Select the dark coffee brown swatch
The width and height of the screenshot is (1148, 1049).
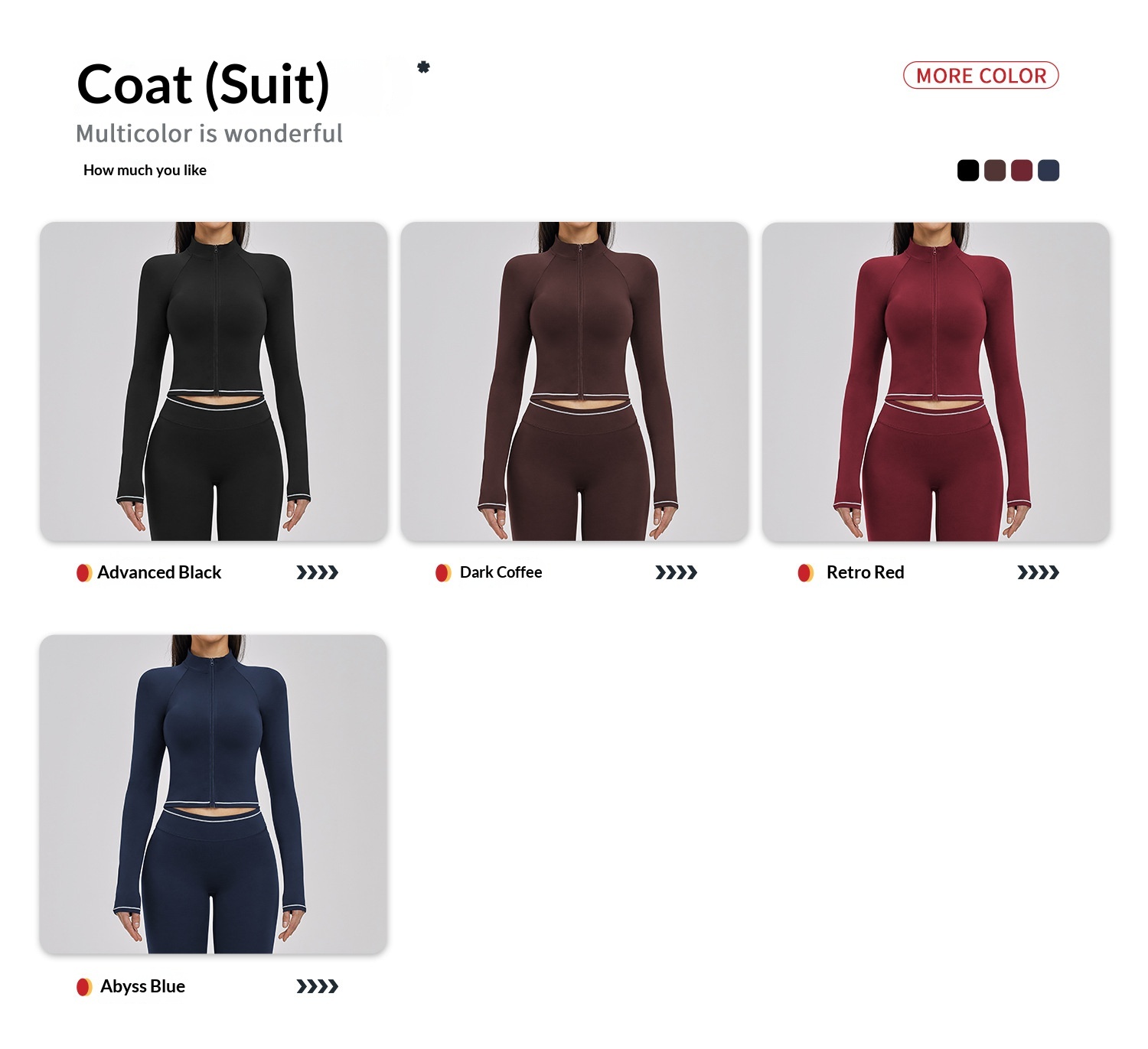pos(995,170)
